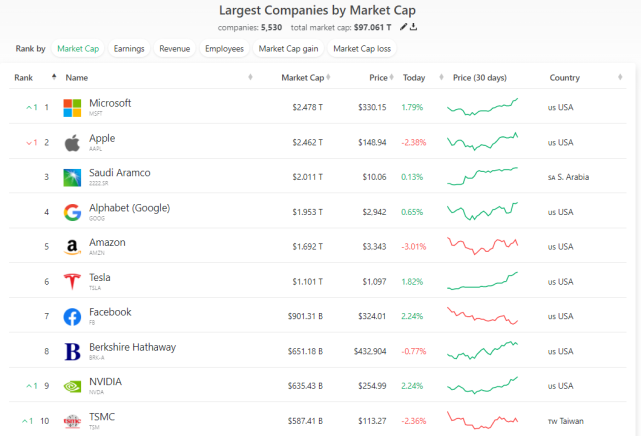Click the Facebook logo icon
Screen dimensions: 641x436
[x=72, y=317]
